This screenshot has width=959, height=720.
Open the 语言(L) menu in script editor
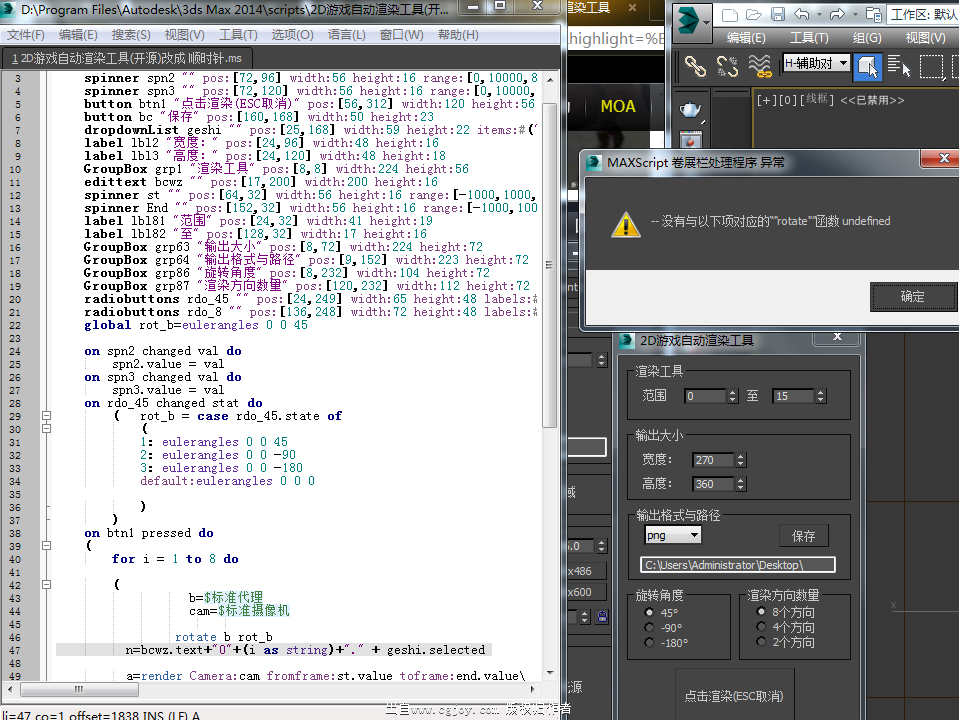tap(346, 35)
